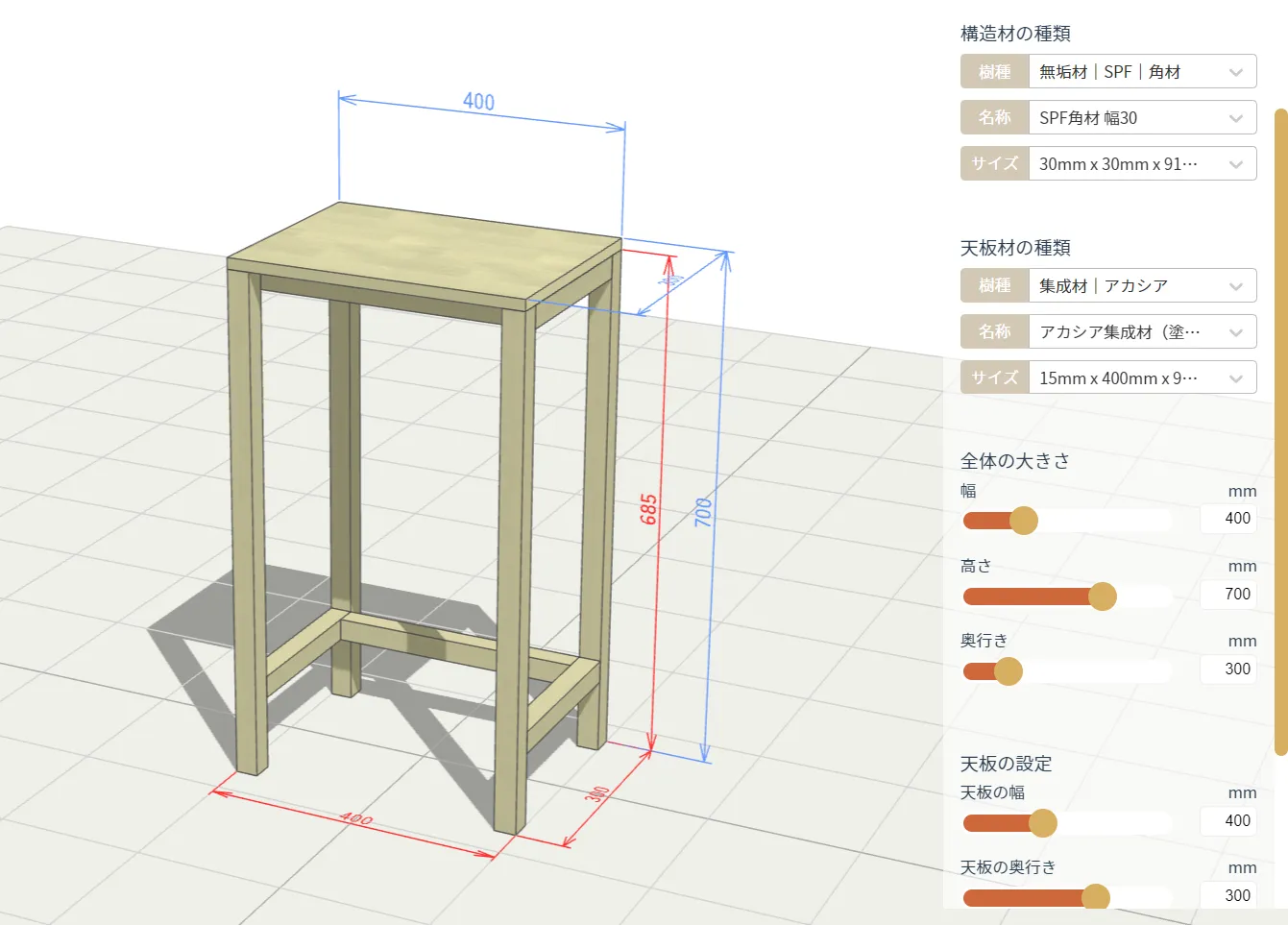Viewport: 1288px width, 925px height.
Task: Click the 高さ height slider handle
Action: (1103, 596)
